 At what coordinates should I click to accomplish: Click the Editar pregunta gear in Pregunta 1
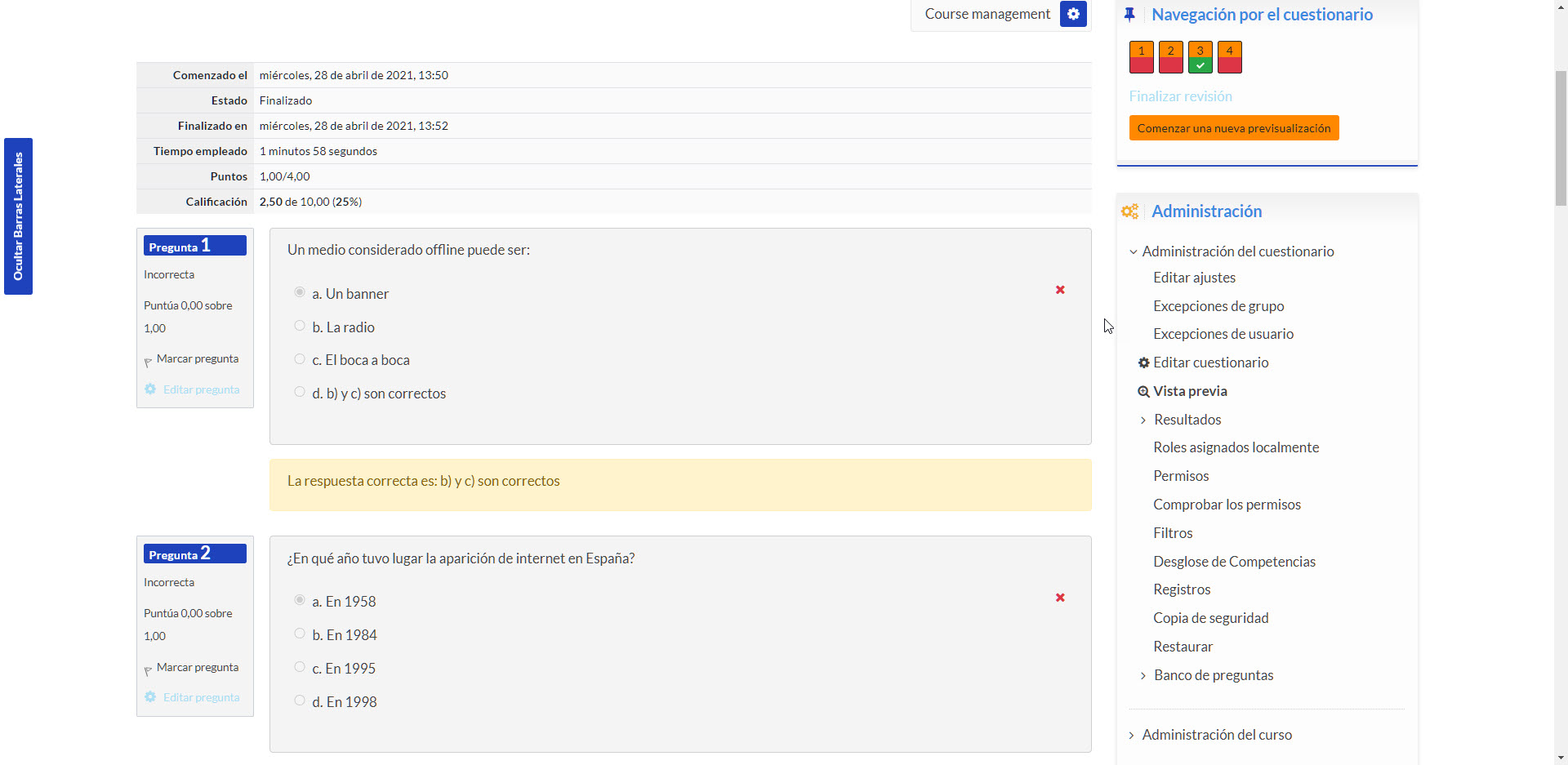(150, 389)
